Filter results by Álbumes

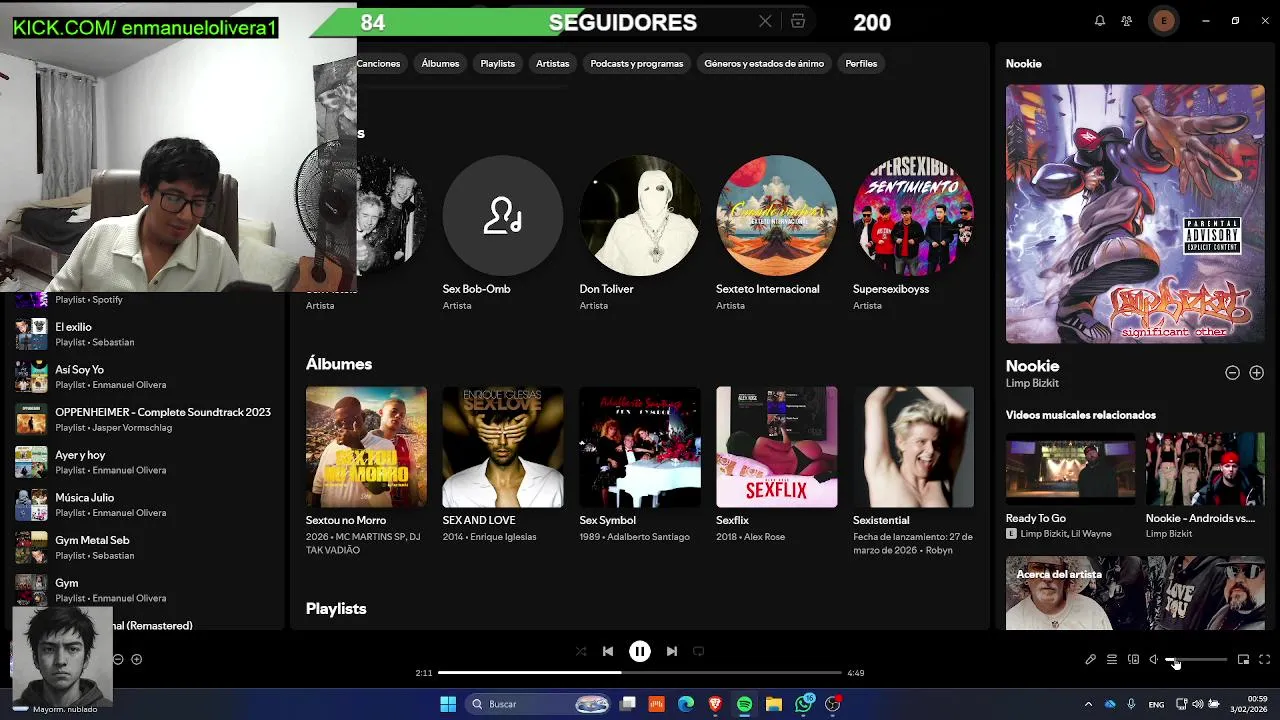pos(440,63)
